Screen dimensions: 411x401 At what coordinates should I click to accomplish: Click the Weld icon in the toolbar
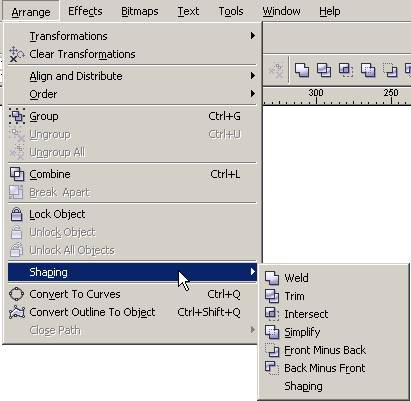(302, 70)
